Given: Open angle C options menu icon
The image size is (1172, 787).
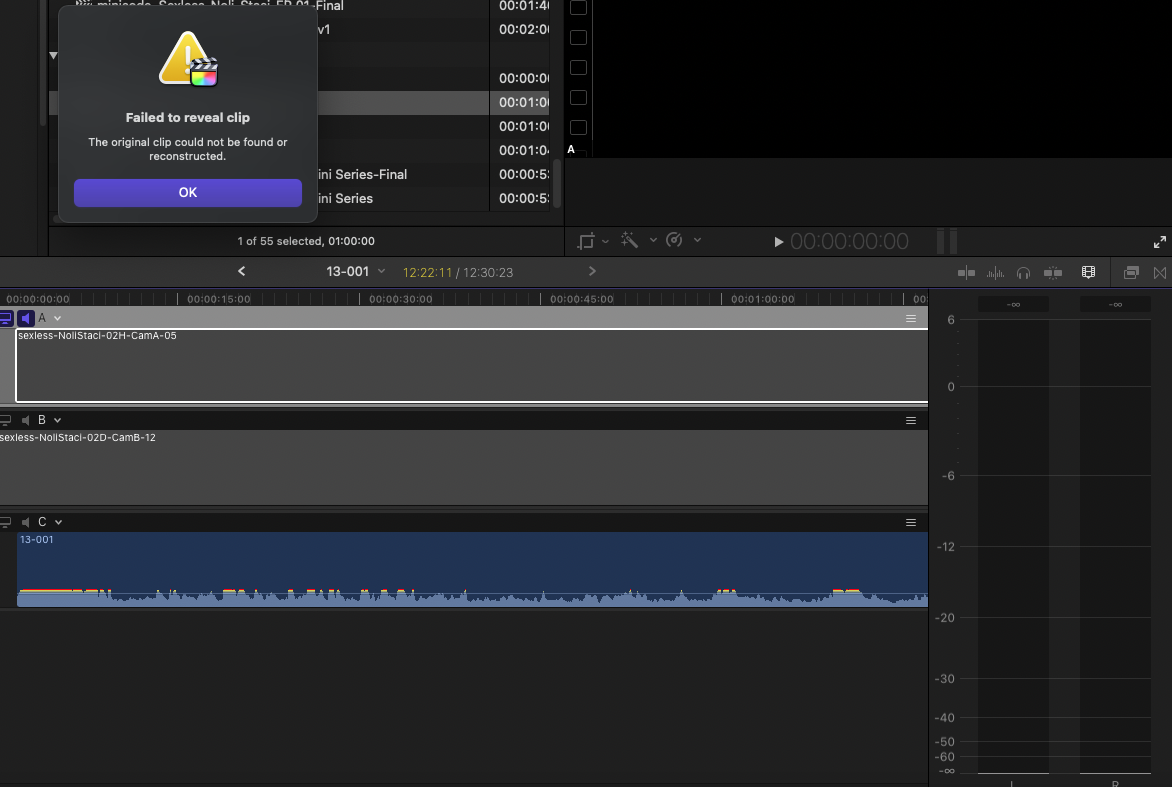Looking at the screenshot, I should [x=910, y=522].
